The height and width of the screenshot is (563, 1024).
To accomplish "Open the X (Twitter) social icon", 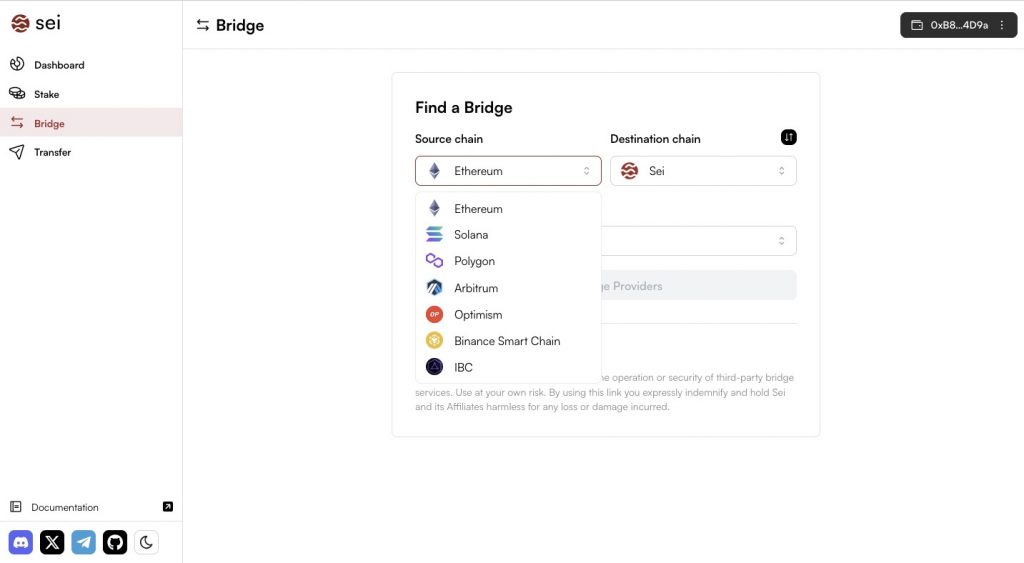I will [x=52, y=542].
